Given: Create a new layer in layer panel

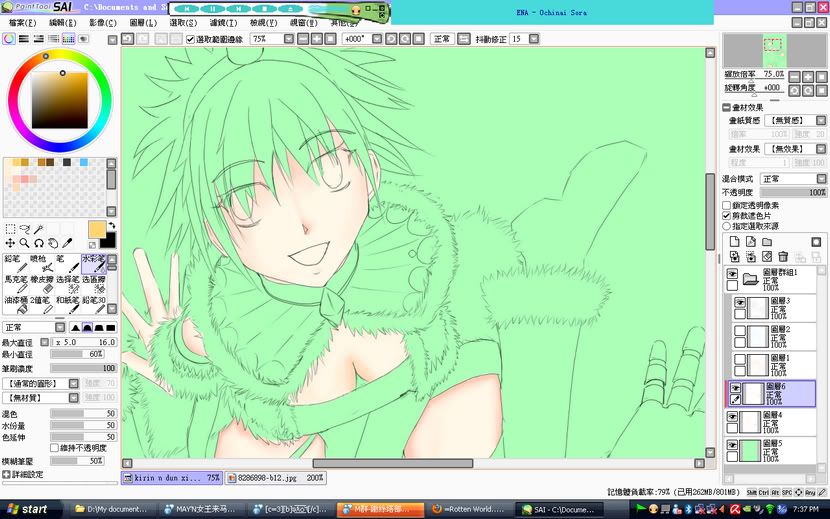Looking at the screenshot, I should [734, 242].
